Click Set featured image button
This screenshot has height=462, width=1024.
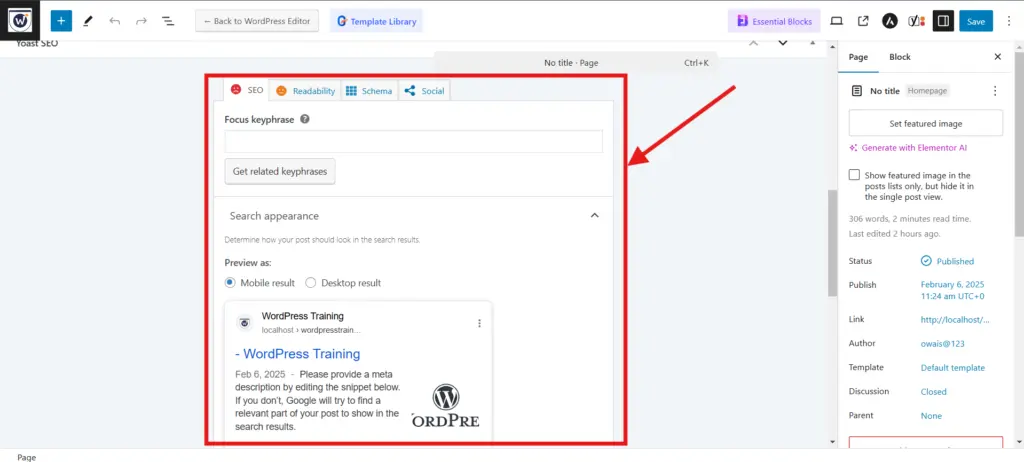click(925, 123)
